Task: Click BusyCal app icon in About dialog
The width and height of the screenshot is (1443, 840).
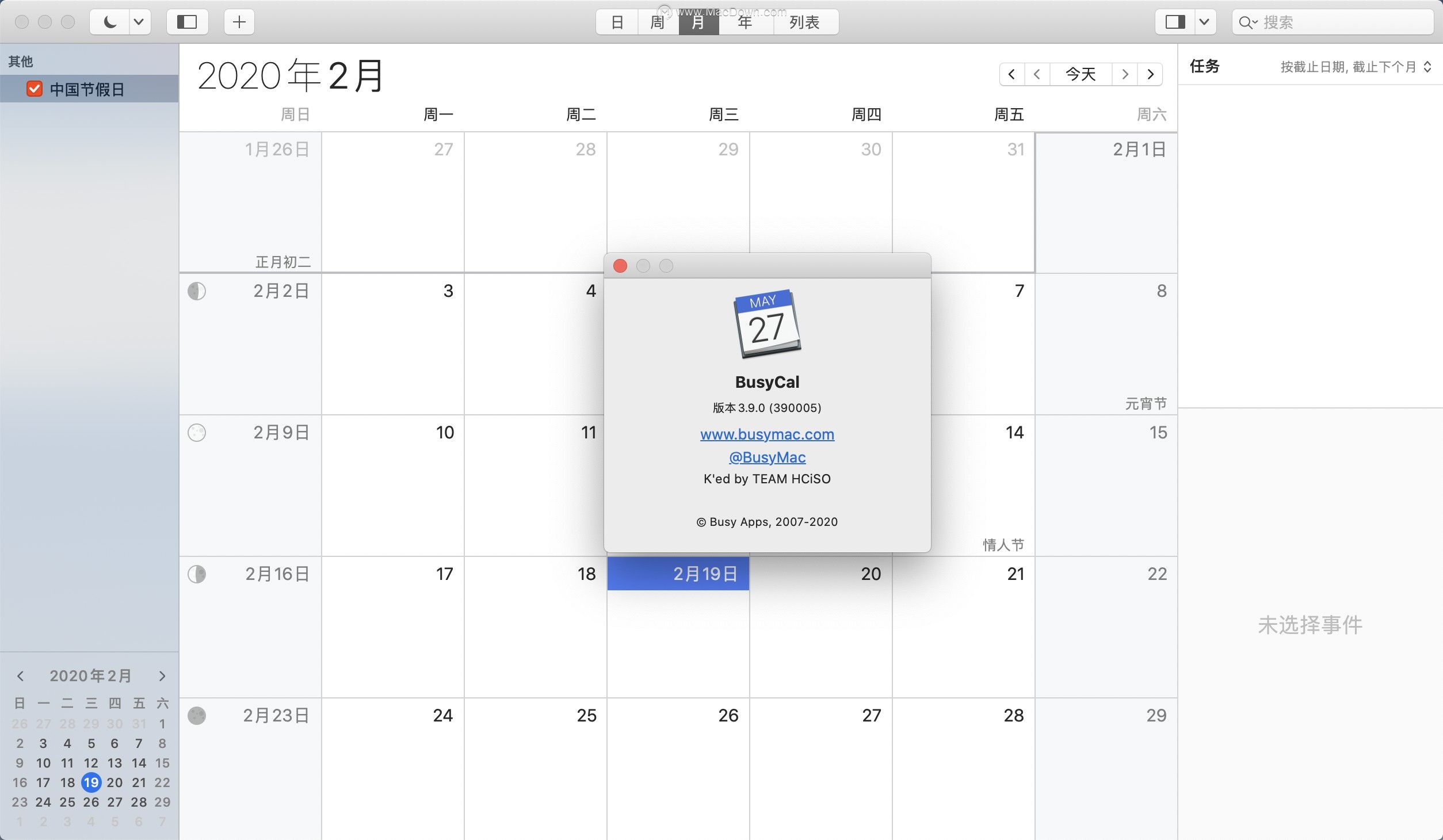Action: pos(767,324)
